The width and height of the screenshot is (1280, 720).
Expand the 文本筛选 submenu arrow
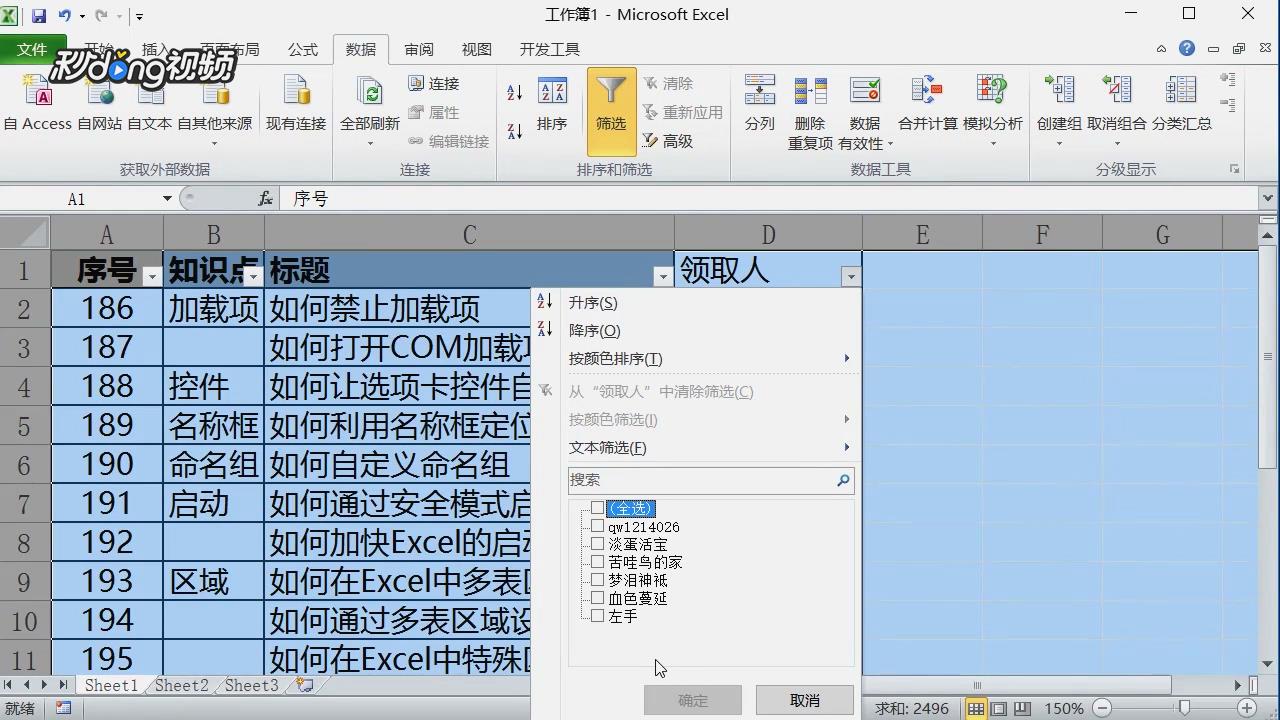coord(846,447)
